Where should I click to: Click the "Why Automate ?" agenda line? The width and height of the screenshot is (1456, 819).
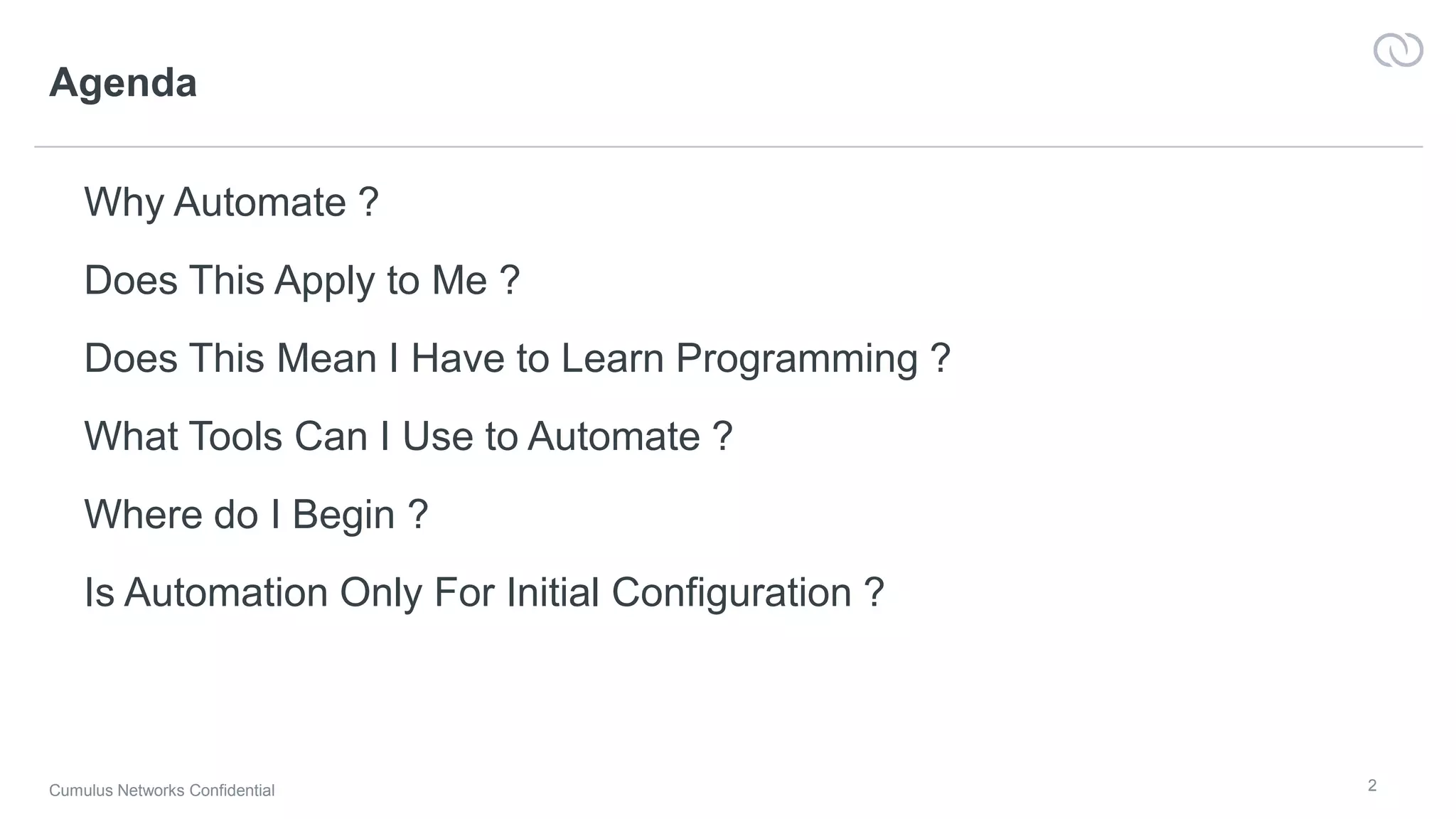231,202
